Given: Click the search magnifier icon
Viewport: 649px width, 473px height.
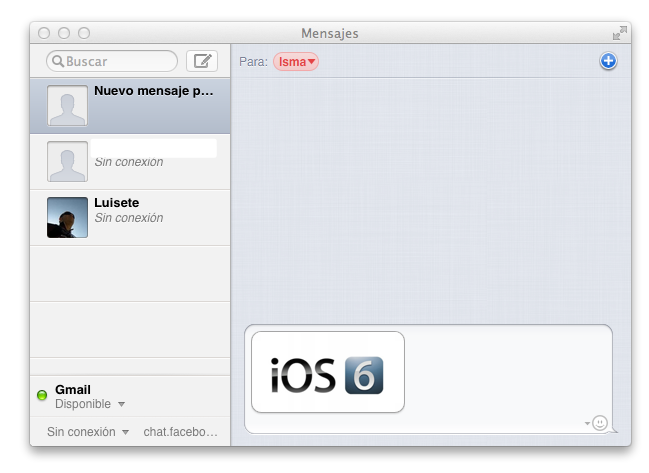Looking at the screenshot, I should click(x=58, y=61).
